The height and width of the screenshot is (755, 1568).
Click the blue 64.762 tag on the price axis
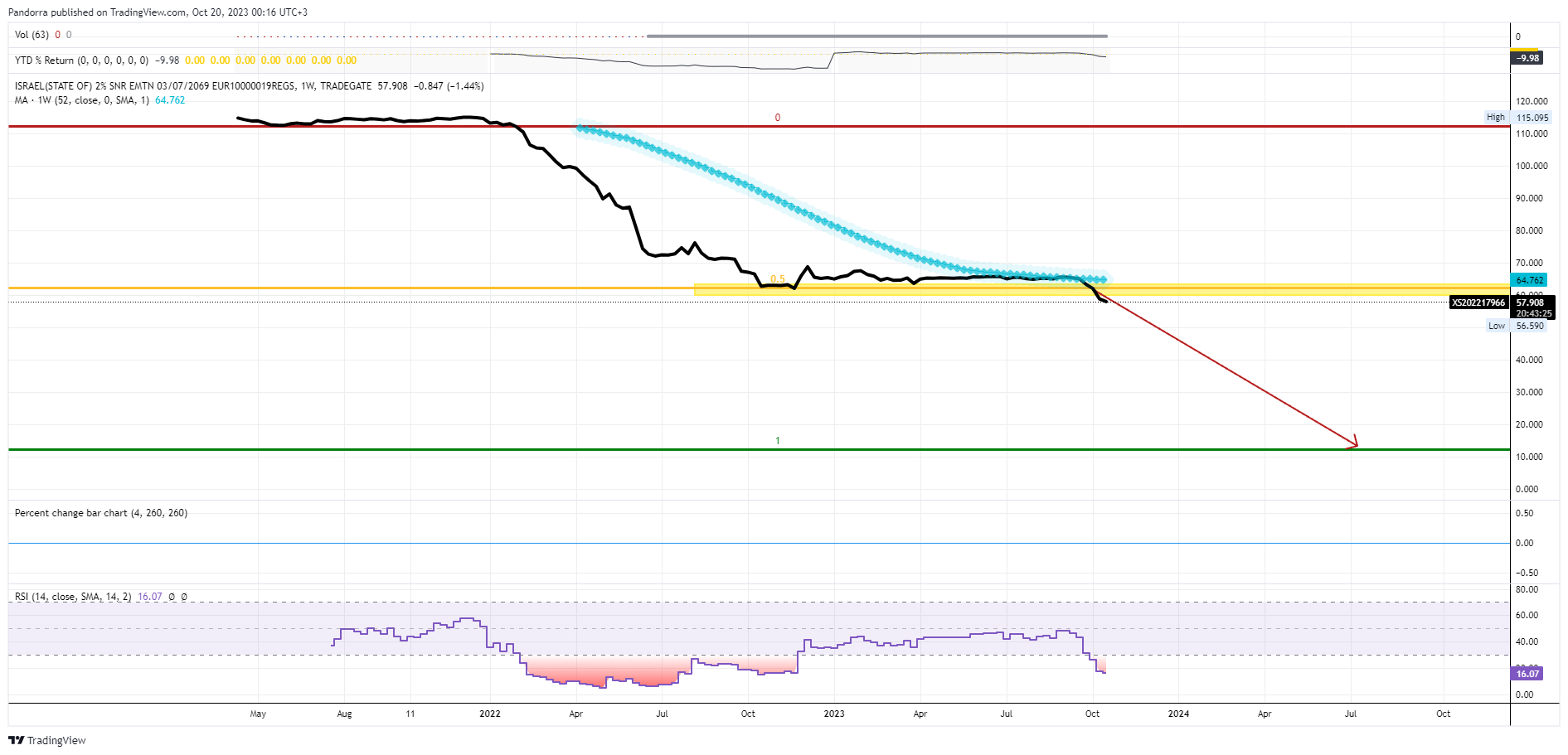click(x=1530, y=280)
